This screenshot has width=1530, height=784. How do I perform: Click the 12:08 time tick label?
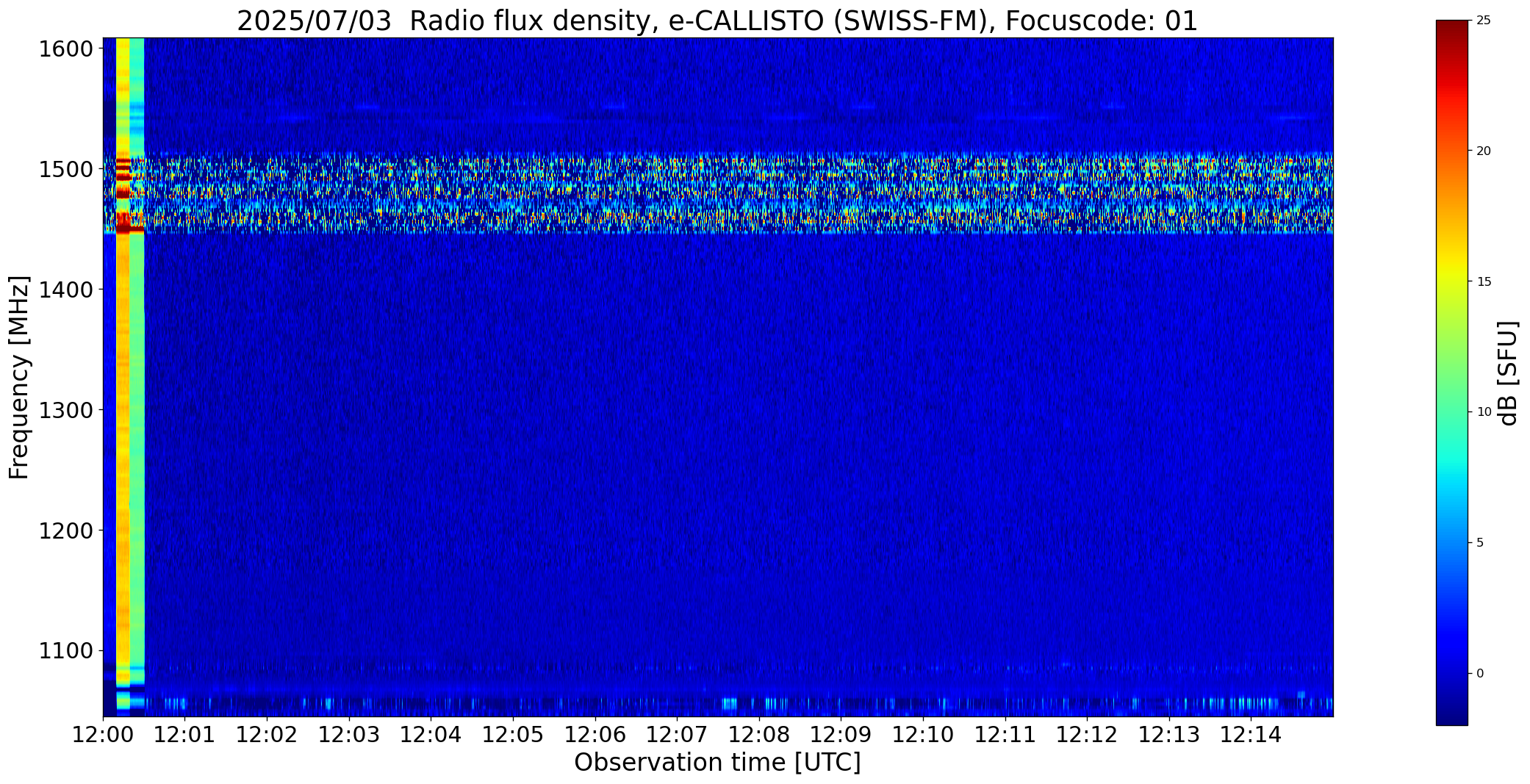pos(759,734)
